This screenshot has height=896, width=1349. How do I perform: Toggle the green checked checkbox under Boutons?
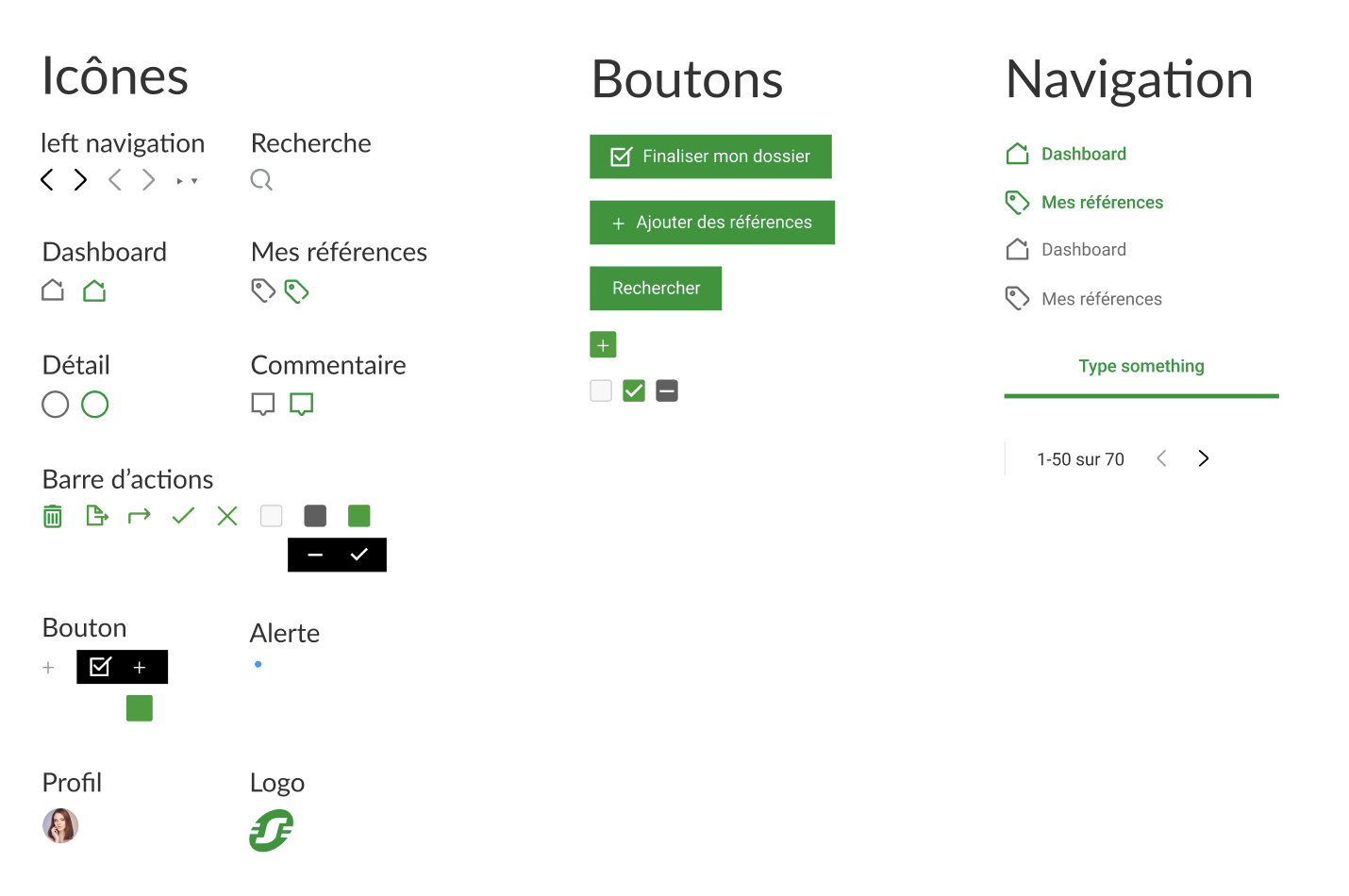click(633, 390)
